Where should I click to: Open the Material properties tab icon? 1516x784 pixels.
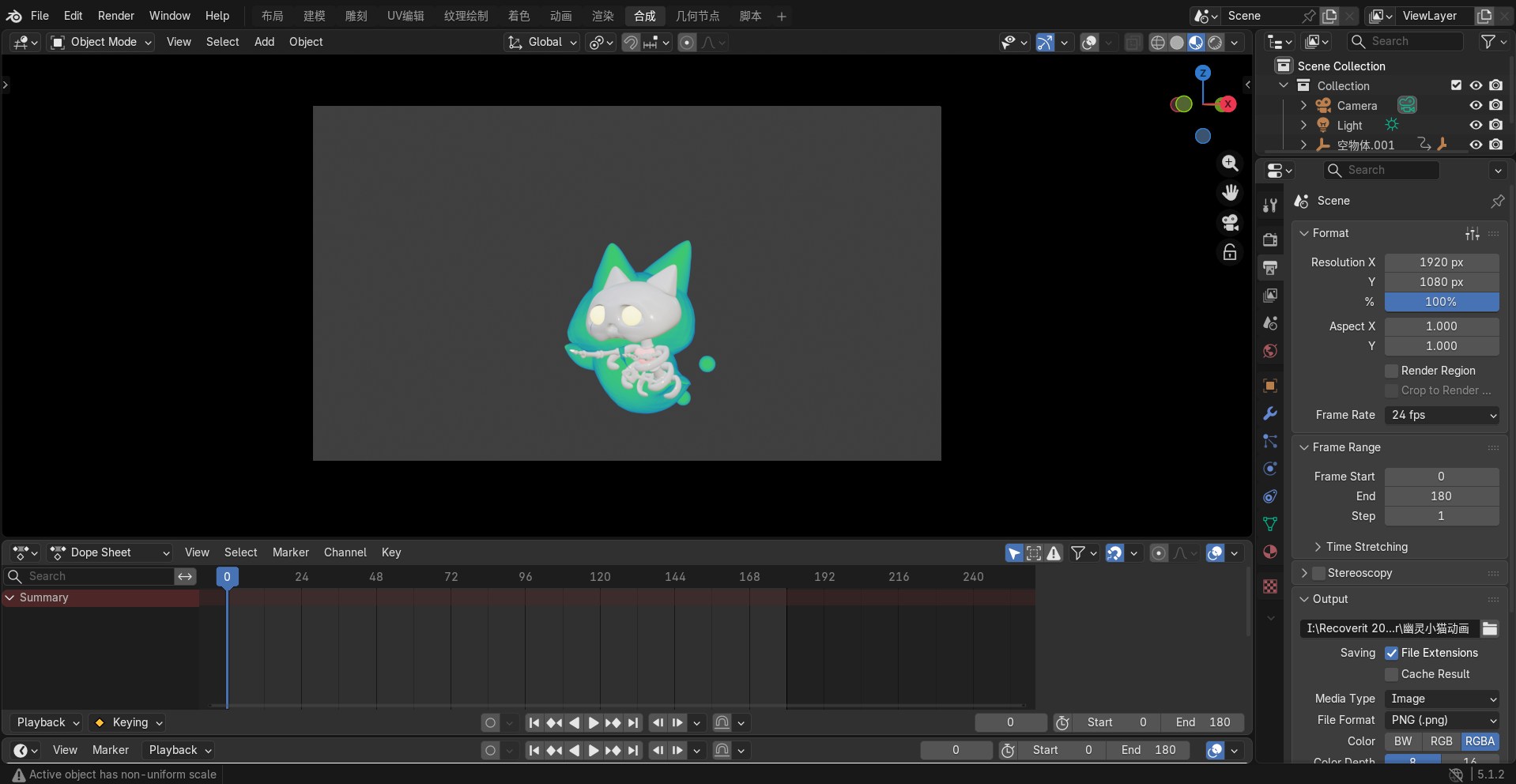click(1270, 552)
